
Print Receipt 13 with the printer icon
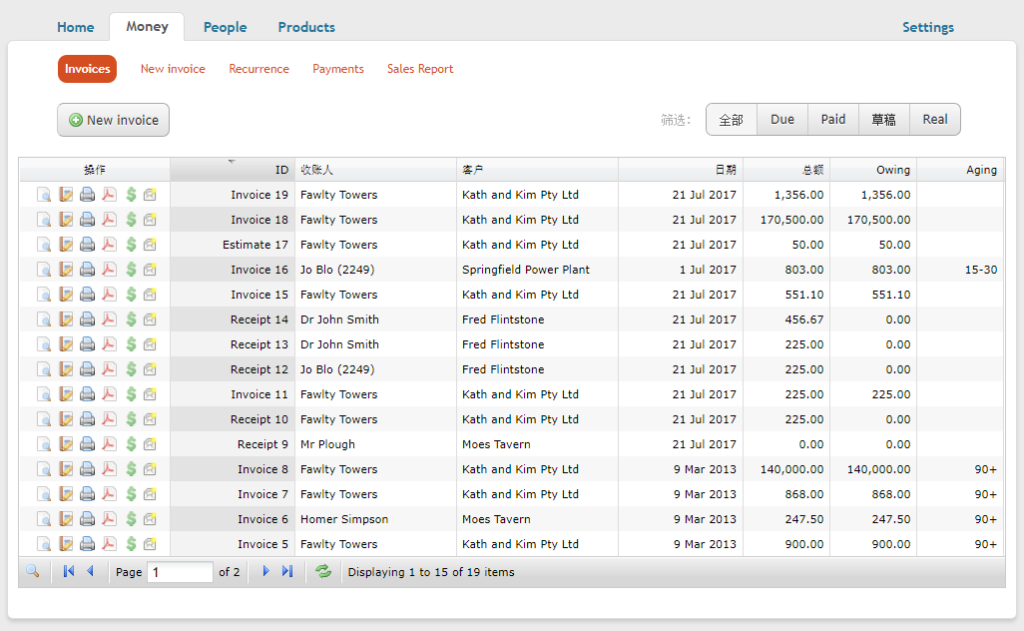[x=88, y=344]
